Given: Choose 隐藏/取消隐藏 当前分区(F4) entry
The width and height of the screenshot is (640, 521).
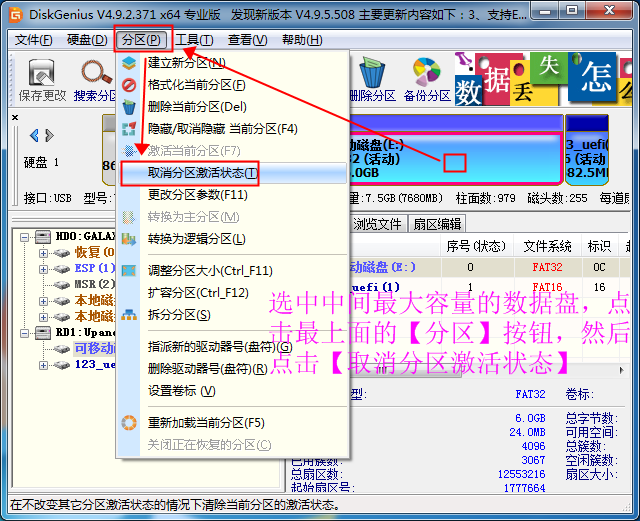Looking at the screenshot, I should tap(233, 129).
